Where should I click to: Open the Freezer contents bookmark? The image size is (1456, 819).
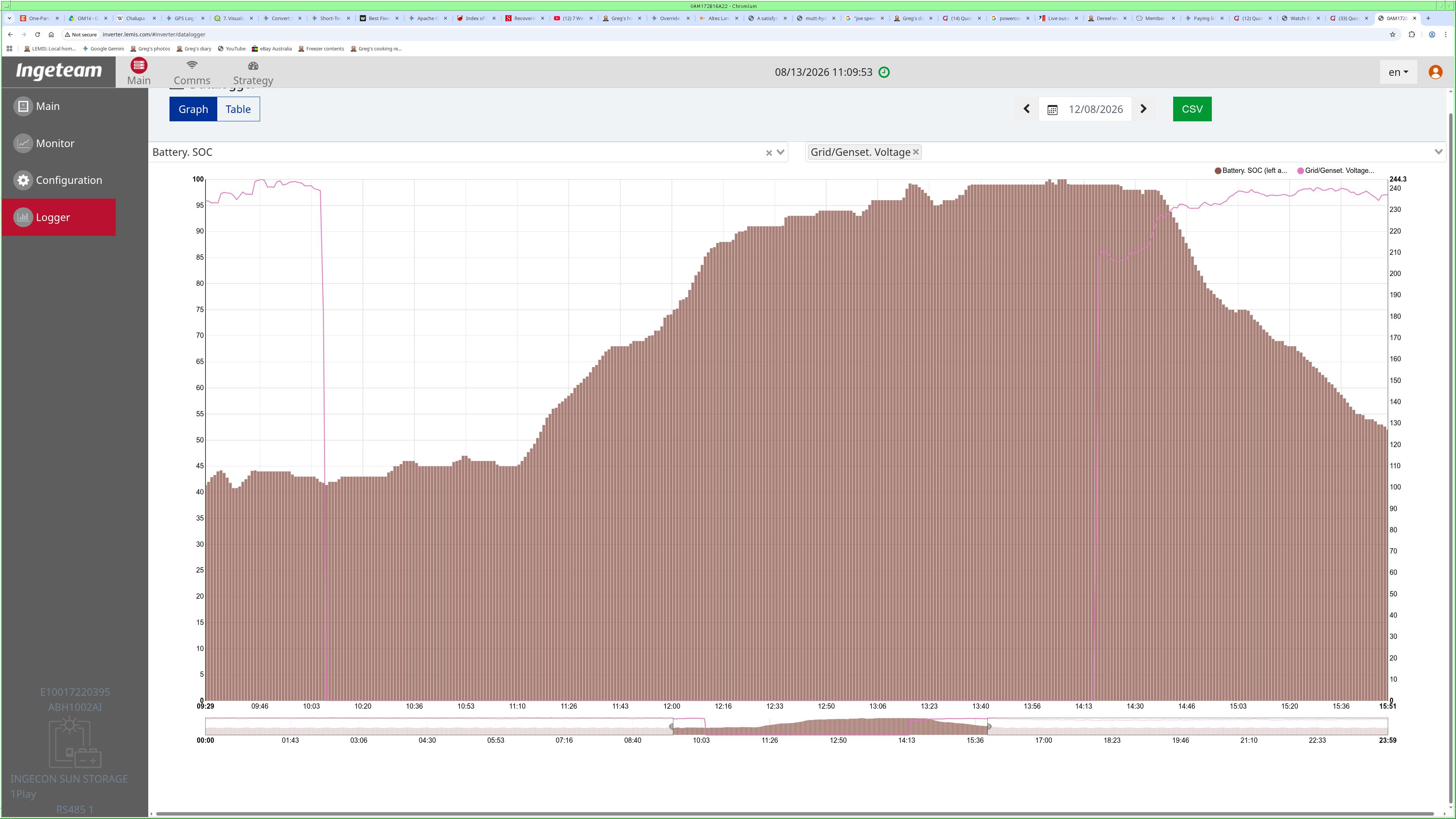[x=321, y=49]
